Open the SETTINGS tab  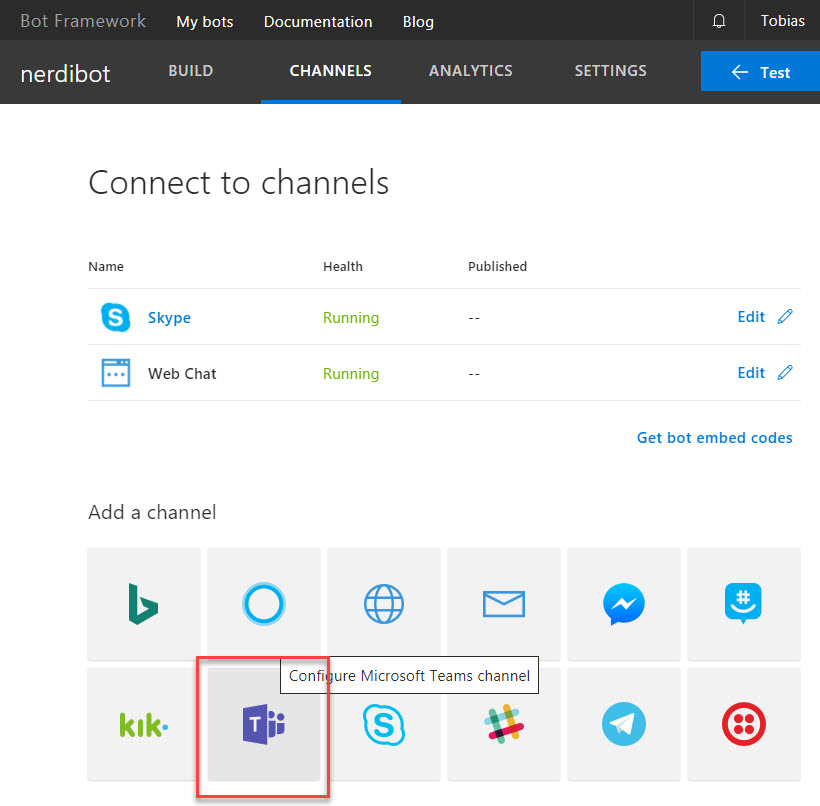click(611, 71)
